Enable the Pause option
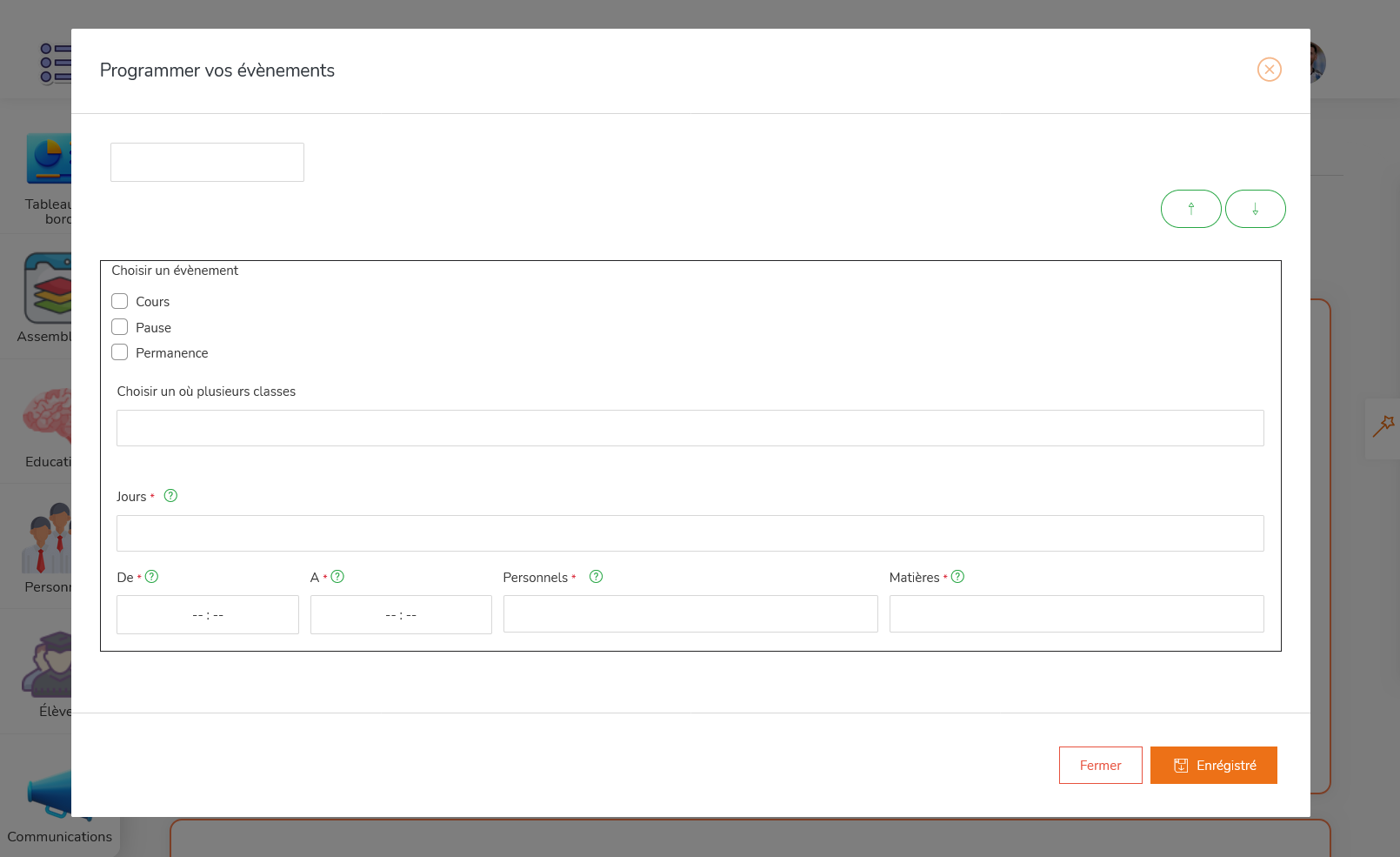 (x=120, y=326)
